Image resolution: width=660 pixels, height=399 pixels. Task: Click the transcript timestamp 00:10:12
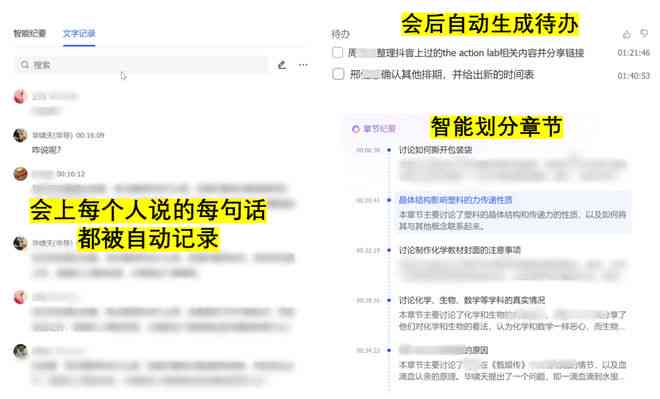click(71, 174)
